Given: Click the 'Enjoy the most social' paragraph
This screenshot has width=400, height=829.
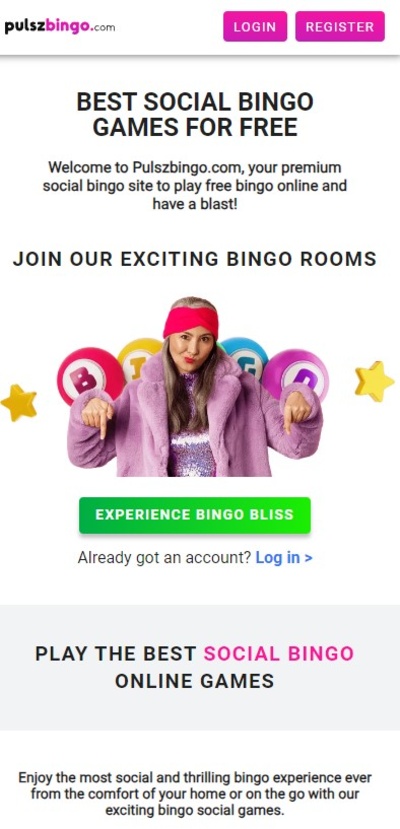Looking at the screenshot, I should coord(195,794).
